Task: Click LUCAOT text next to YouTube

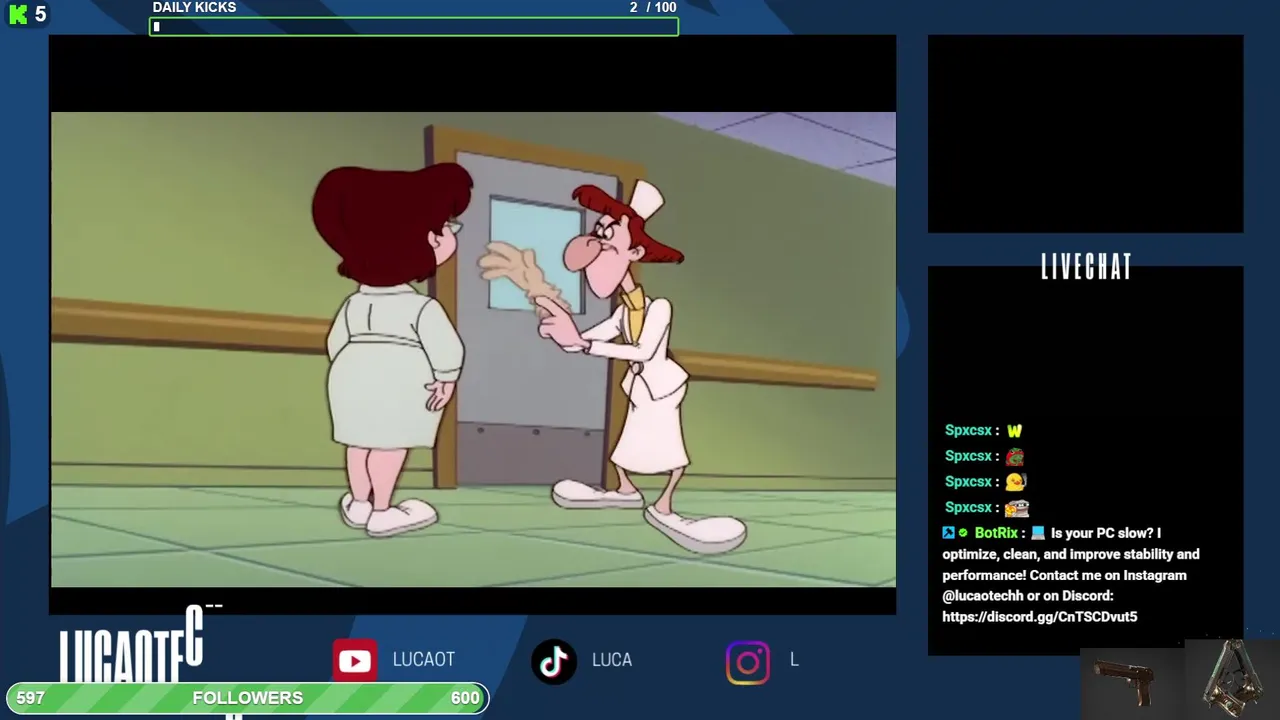Action: [x=424, y=660]
